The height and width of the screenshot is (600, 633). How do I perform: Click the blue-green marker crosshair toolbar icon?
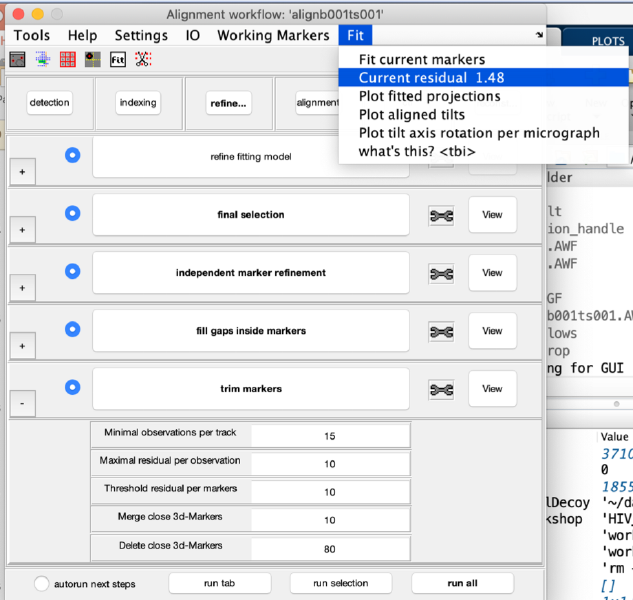(43, 59)
